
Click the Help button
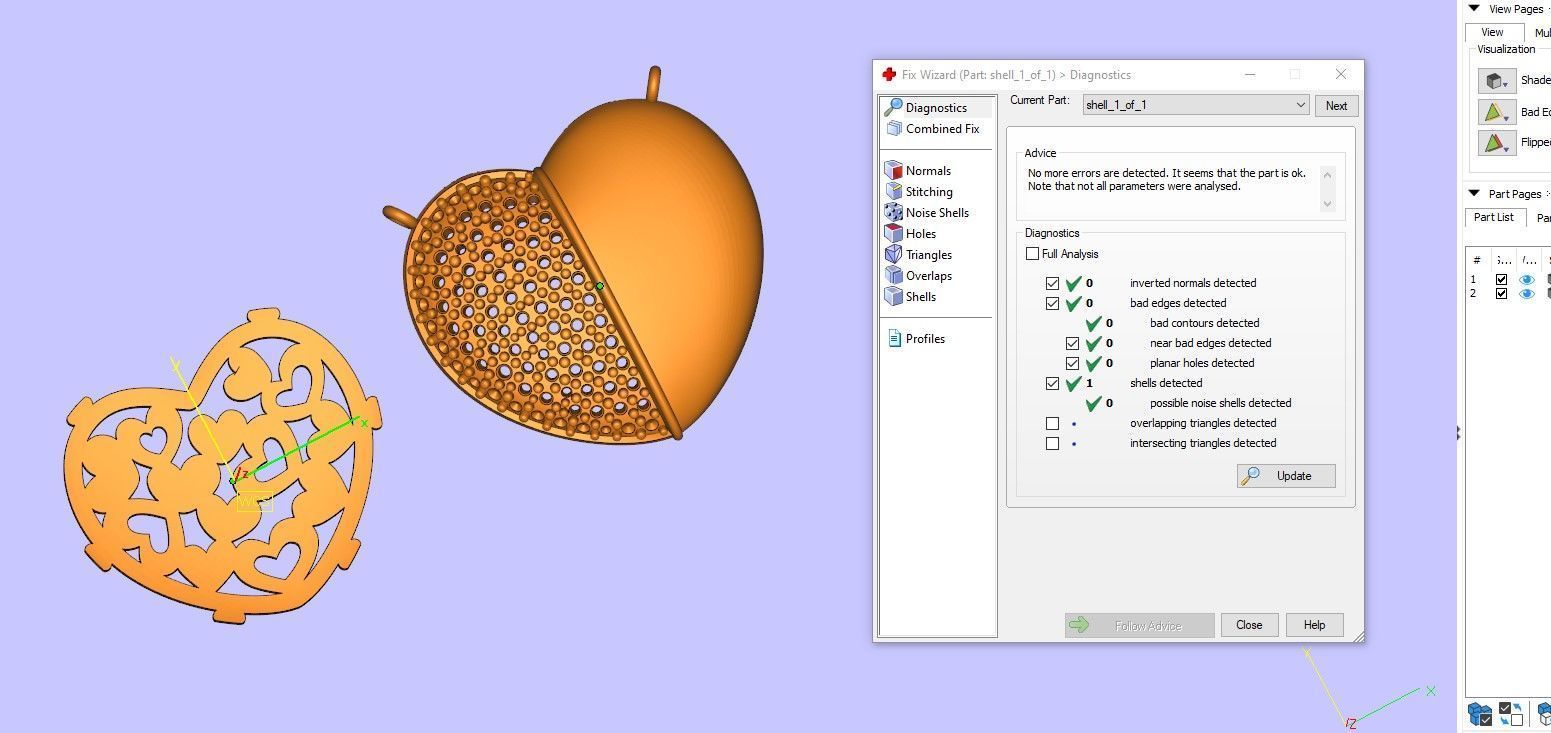[x=1314, y=625]
